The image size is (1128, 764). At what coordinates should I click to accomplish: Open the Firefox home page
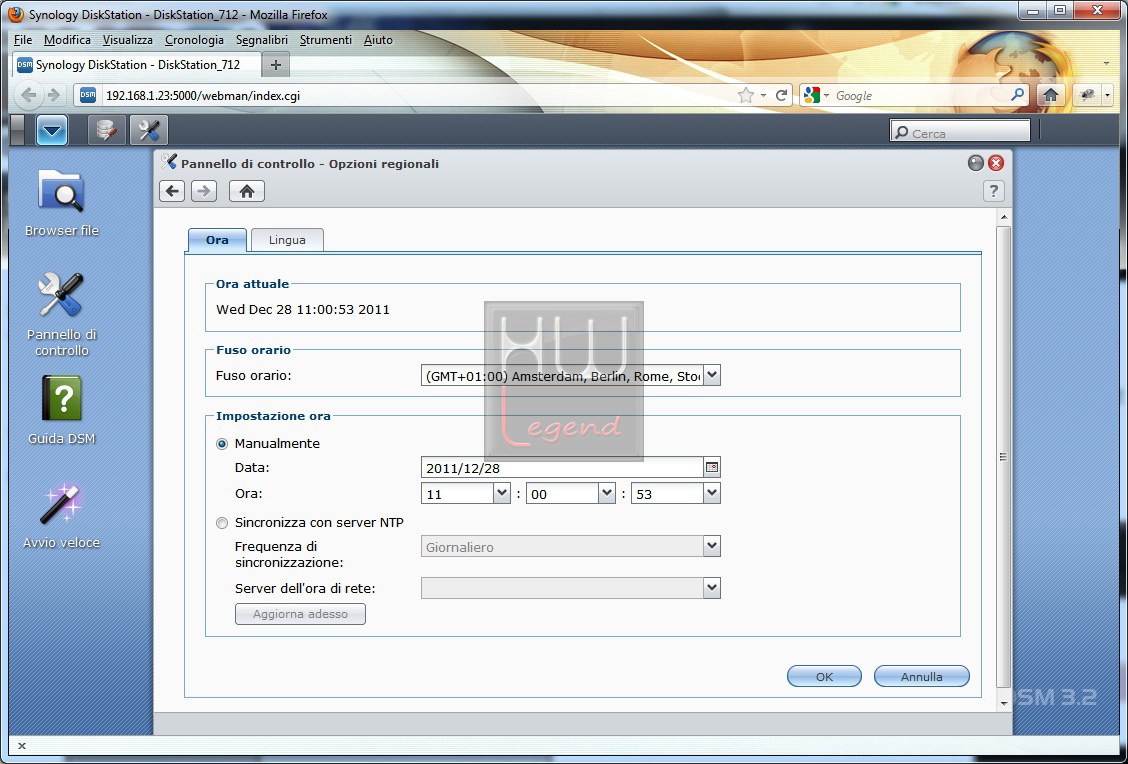(1050, 95)
